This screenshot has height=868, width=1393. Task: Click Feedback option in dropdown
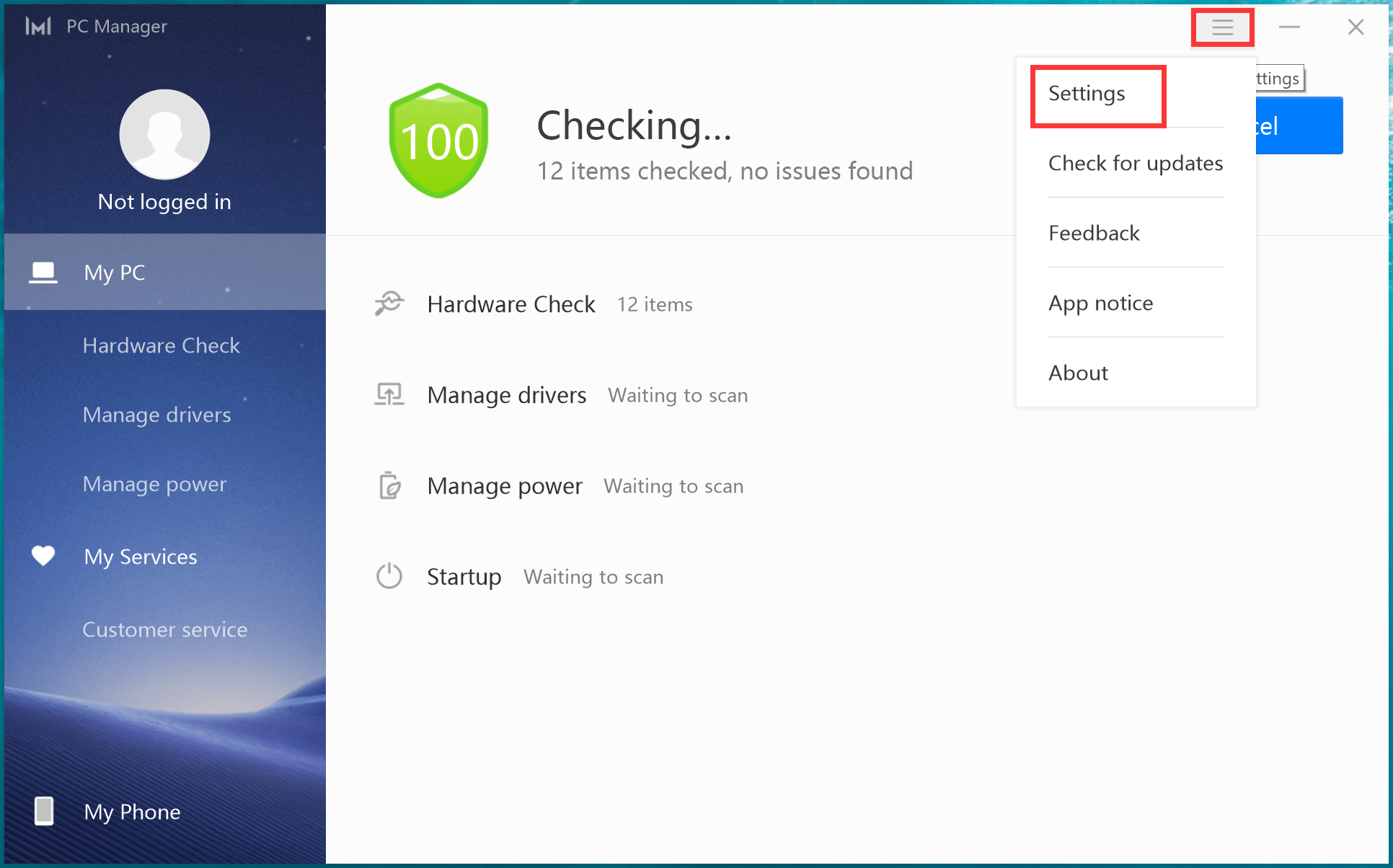[1094, 233]
